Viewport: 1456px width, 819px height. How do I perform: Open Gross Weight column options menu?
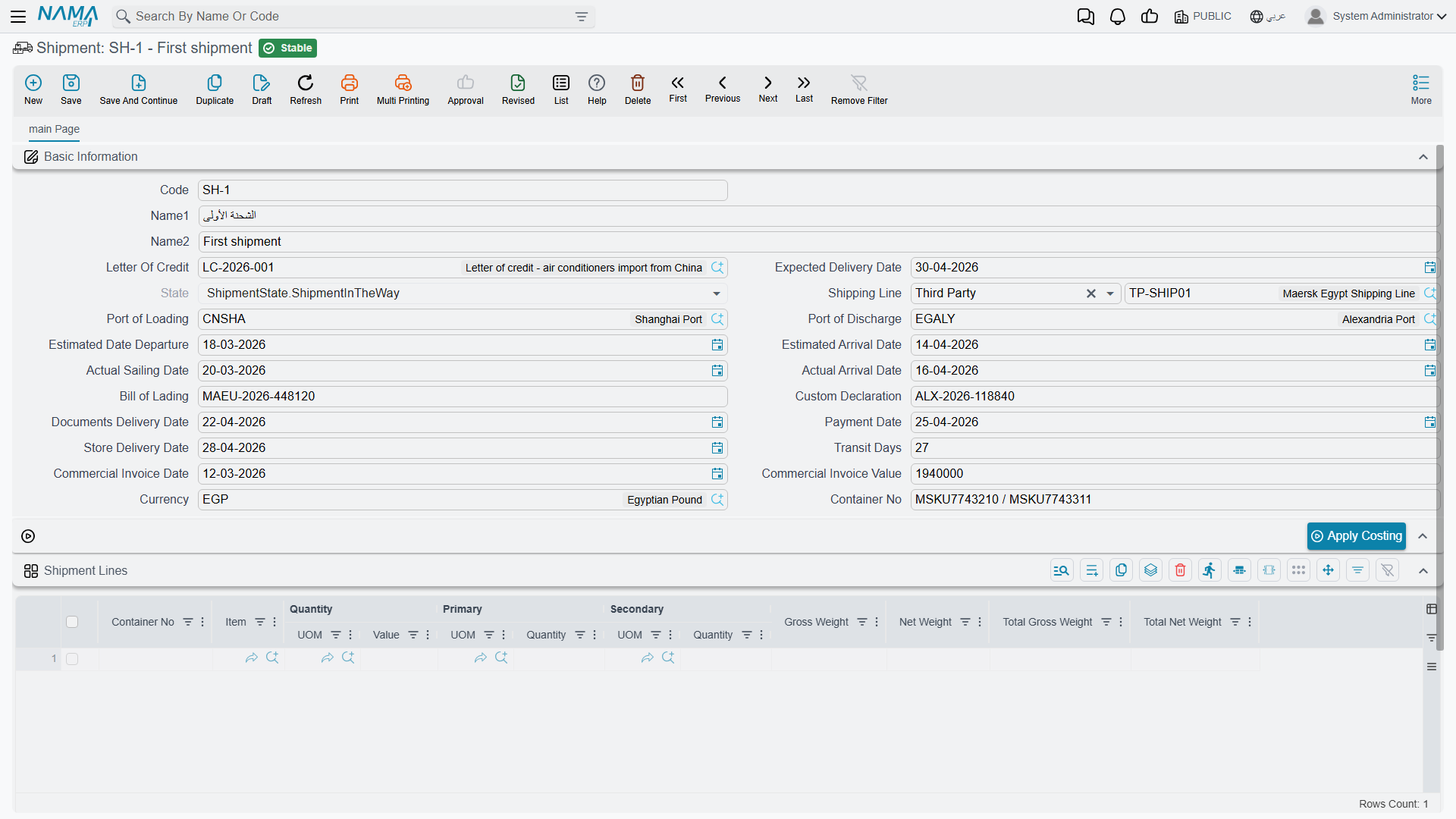coord(877,622)
